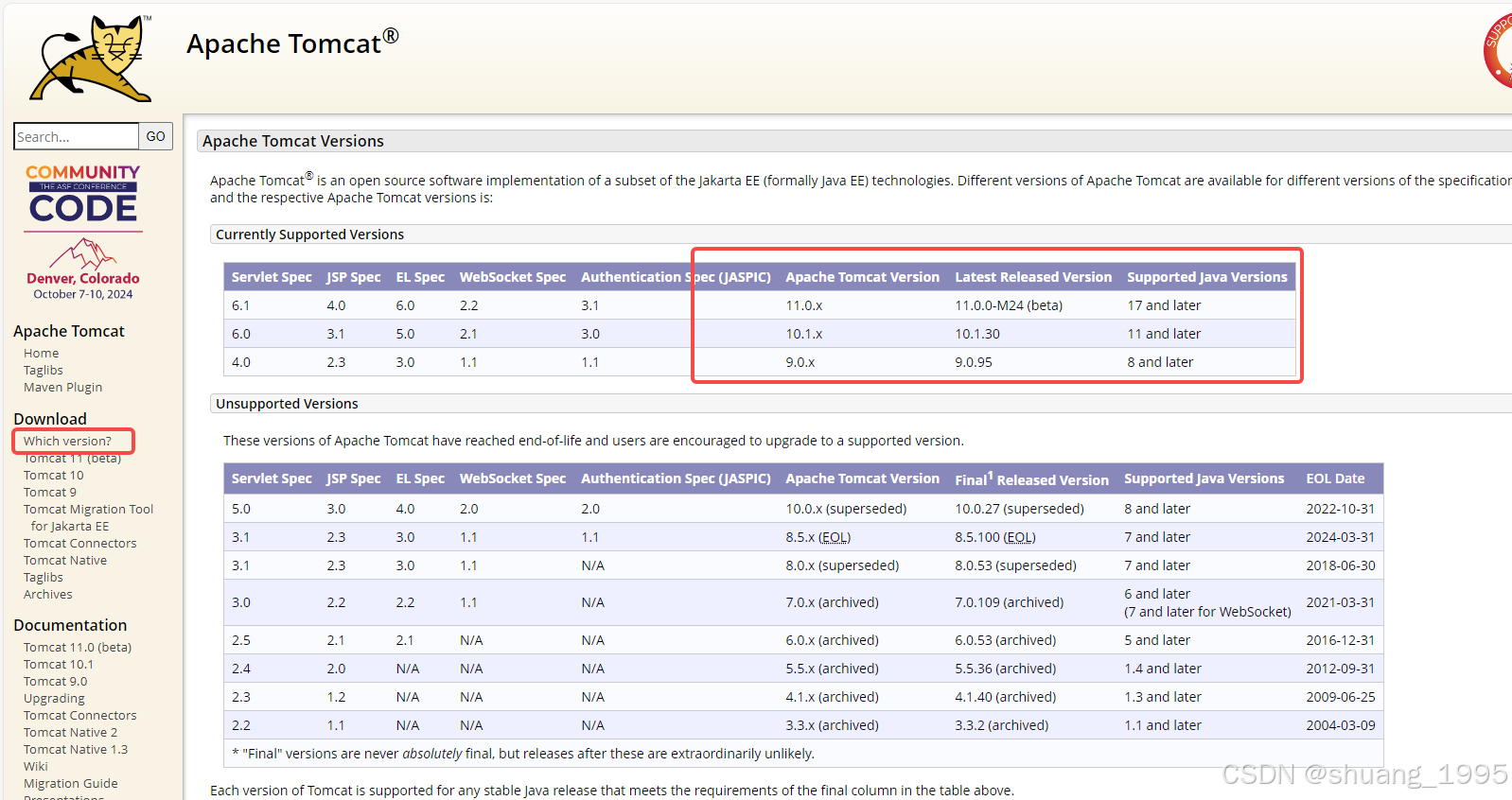Open the Community Code conference banner

[x=83, y=232]
